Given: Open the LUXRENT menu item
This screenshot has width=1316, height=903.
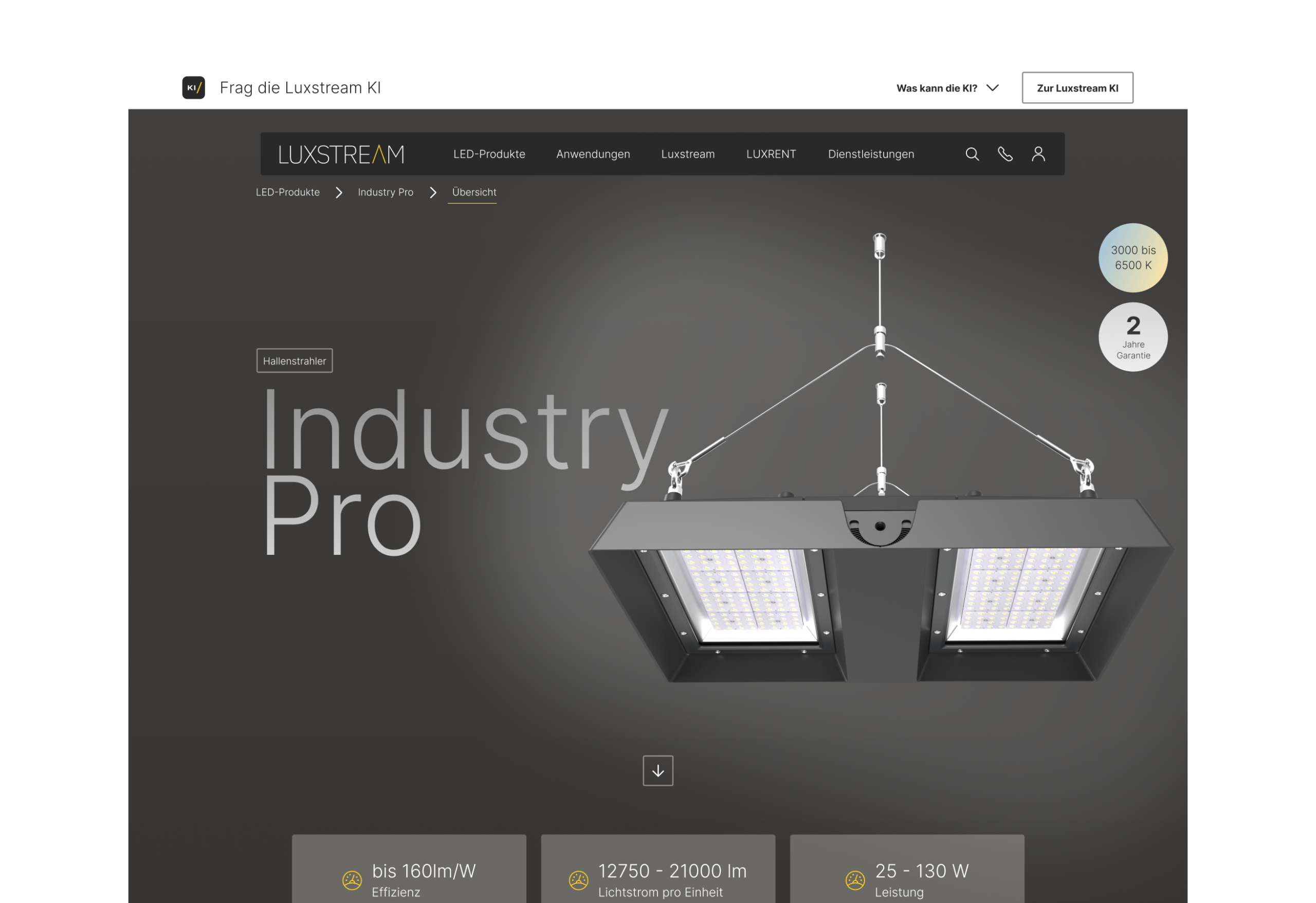Looking at the screenshot, I should pyautogui.click(x=771, y=154).
